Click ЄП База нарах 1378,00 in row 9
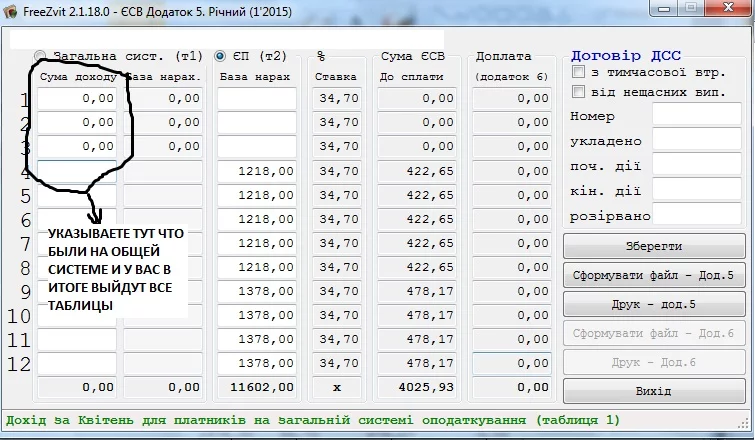 tap(257, 292)
